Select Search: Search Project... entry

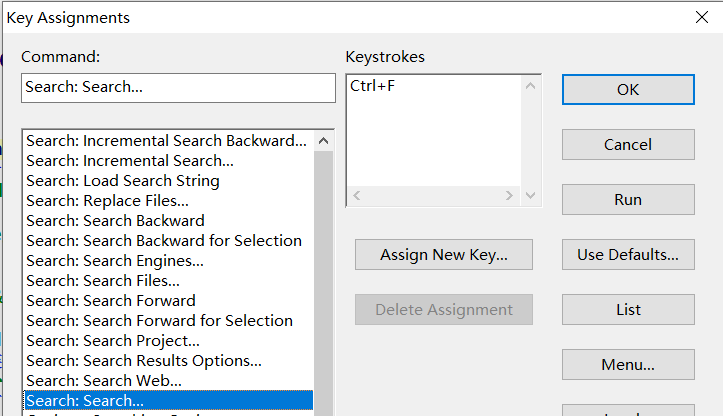pos(113,340)
